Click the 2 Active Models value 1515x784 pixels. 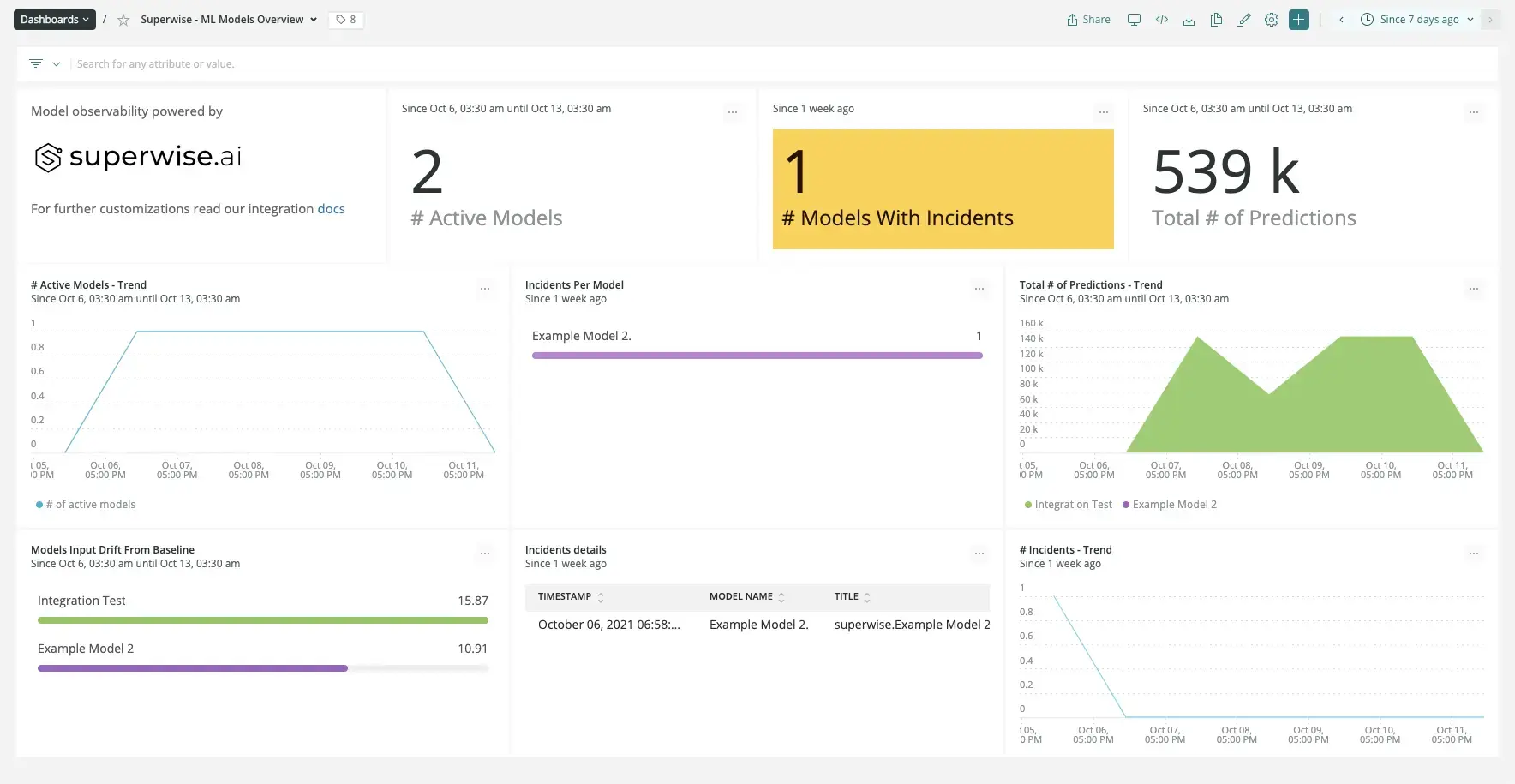click(427, 172)
